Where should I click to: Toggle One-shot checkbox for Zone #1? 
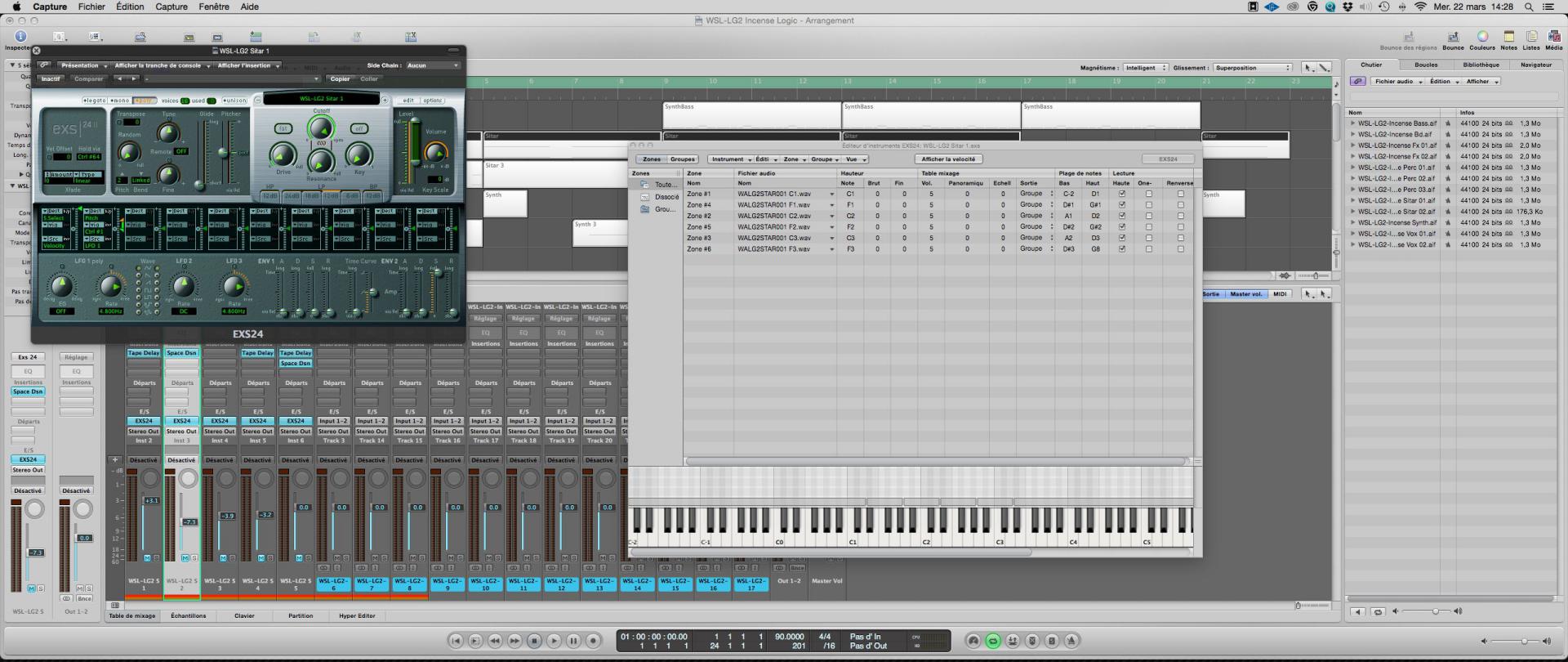click(1149, 194)
